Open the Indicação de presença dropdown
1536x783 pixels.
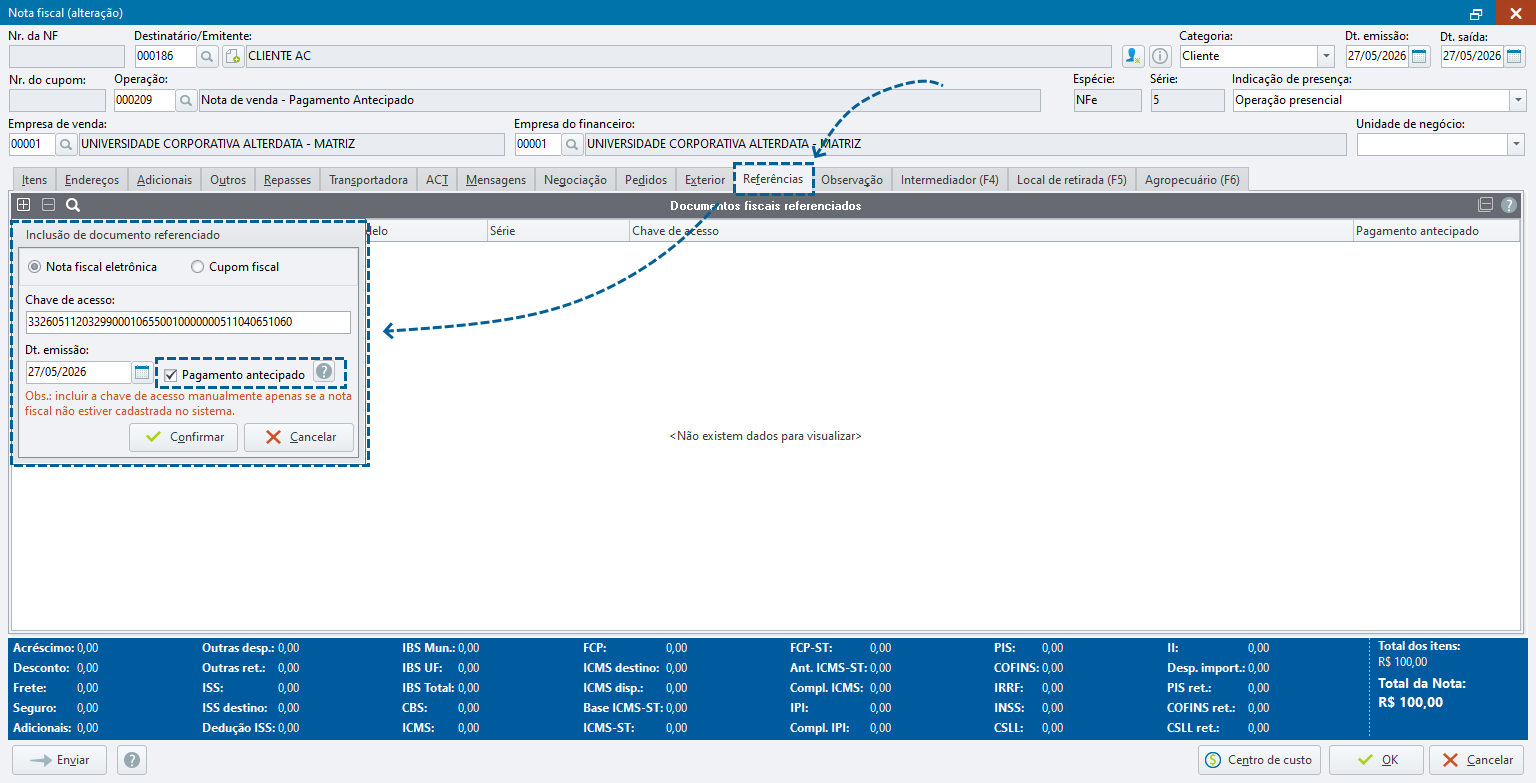(1518, 100)
